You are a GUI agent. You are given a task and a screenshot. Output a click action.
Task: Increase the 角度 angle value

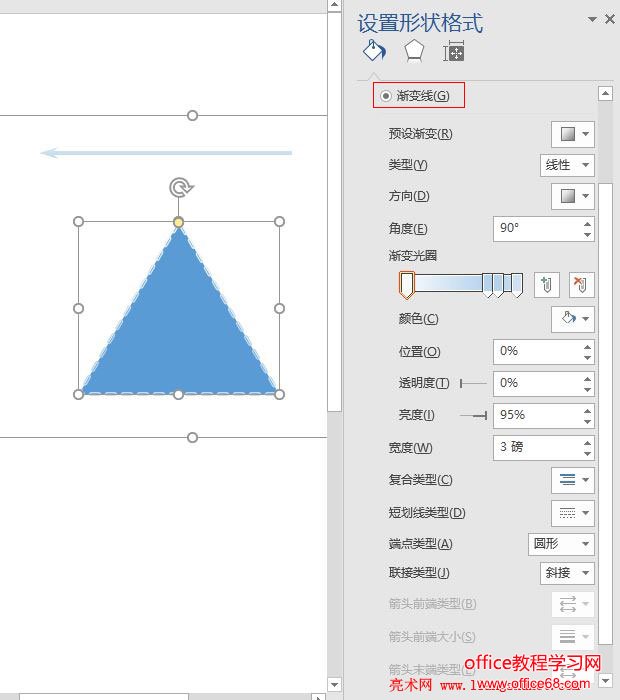coord(587,224)
